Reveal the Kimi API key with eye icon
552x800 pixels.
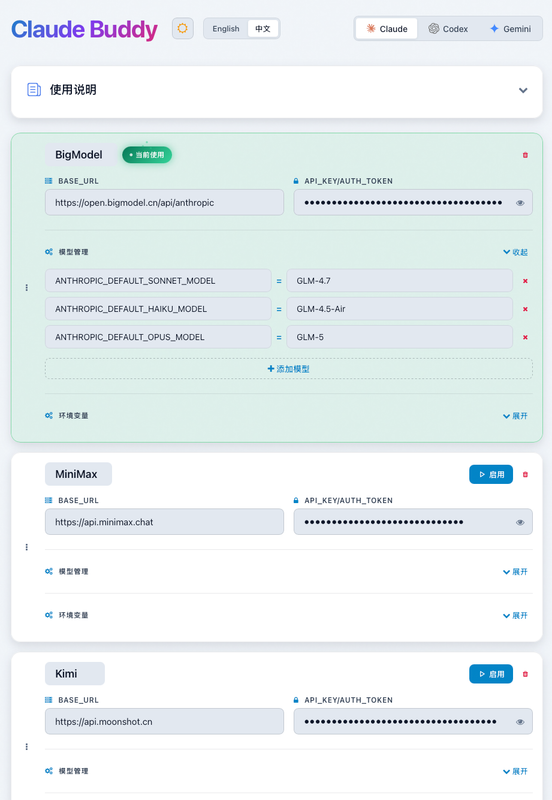(x=520, y=722)
